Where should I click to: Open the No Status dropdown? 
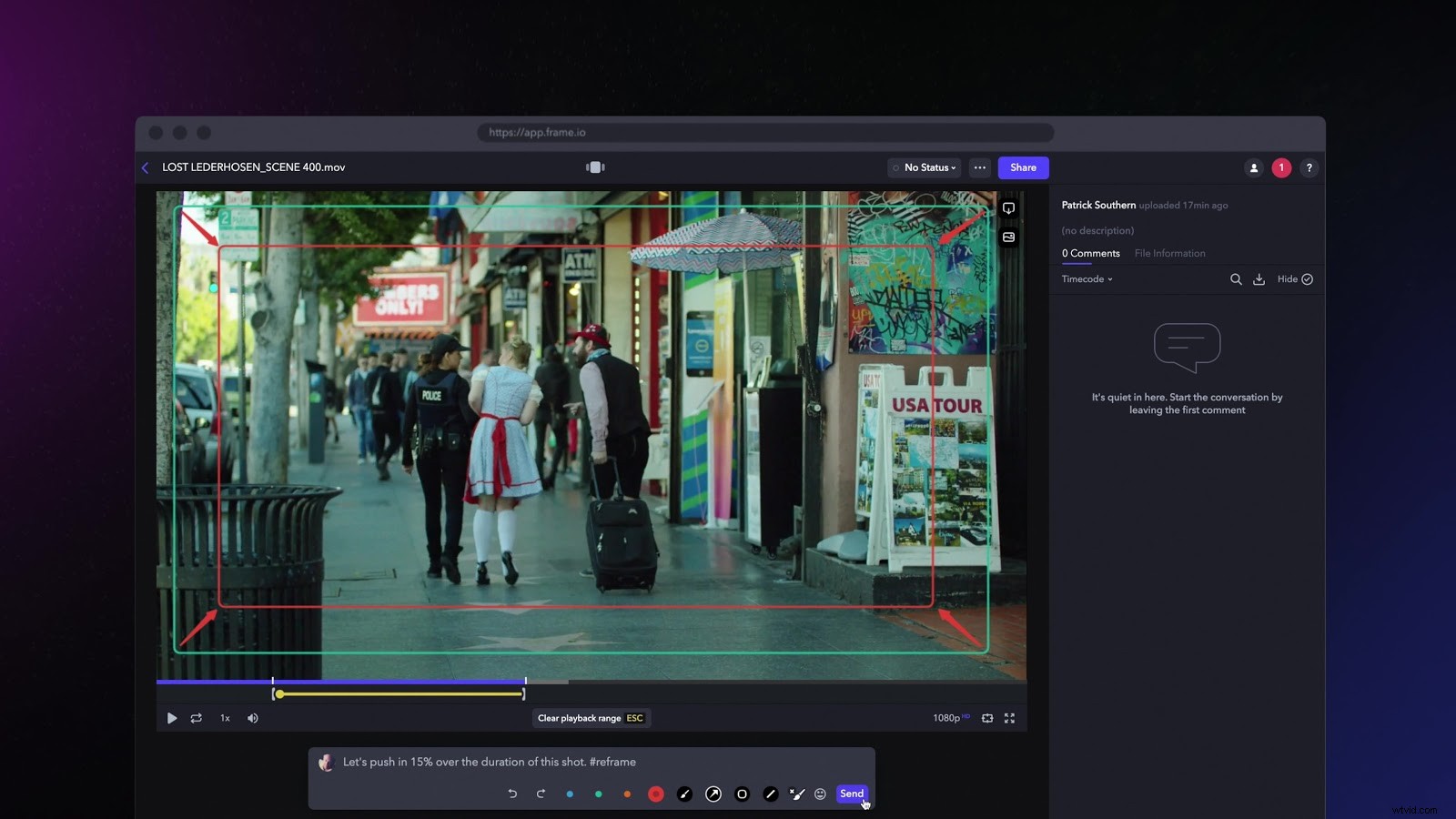(925, 167)
